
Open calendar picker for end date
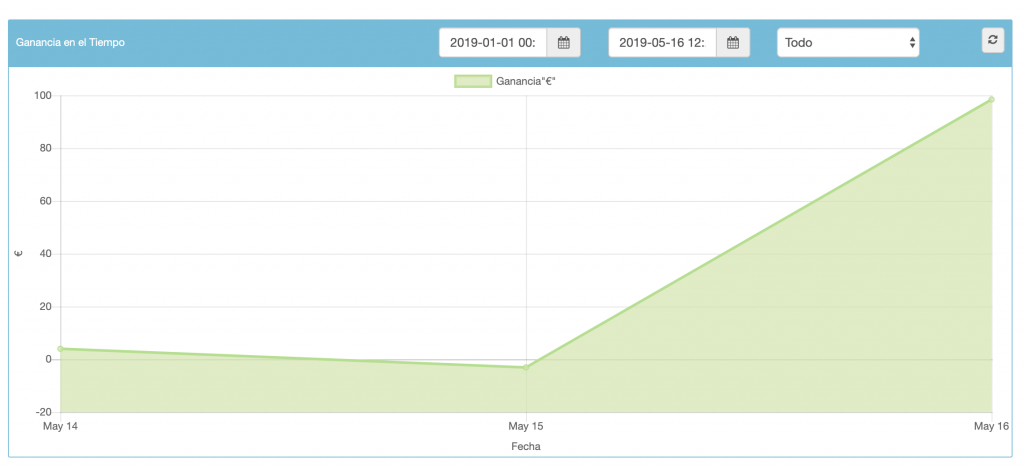point(733,42)
